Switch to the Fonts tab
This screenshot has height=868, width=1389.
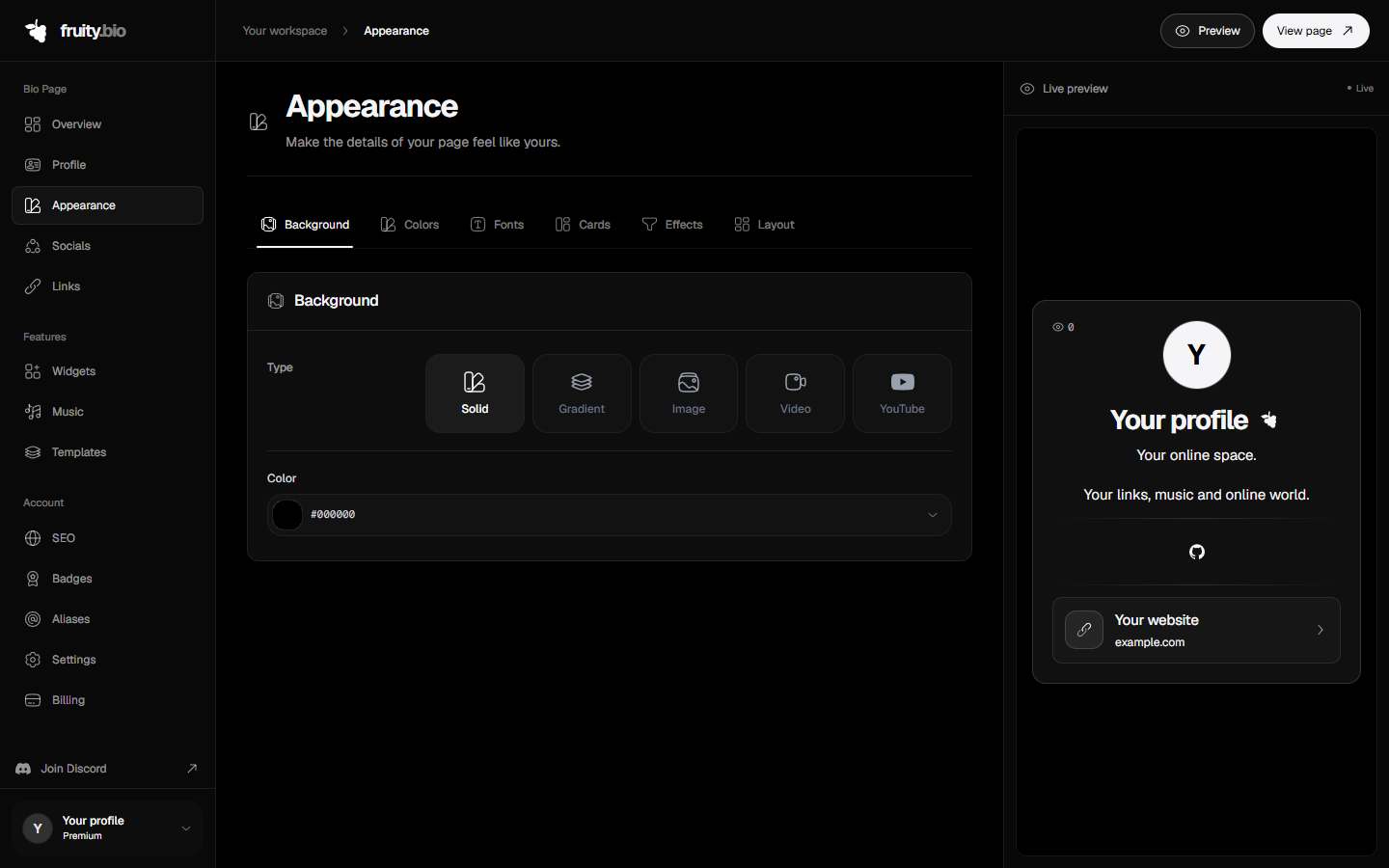point(498,225)
